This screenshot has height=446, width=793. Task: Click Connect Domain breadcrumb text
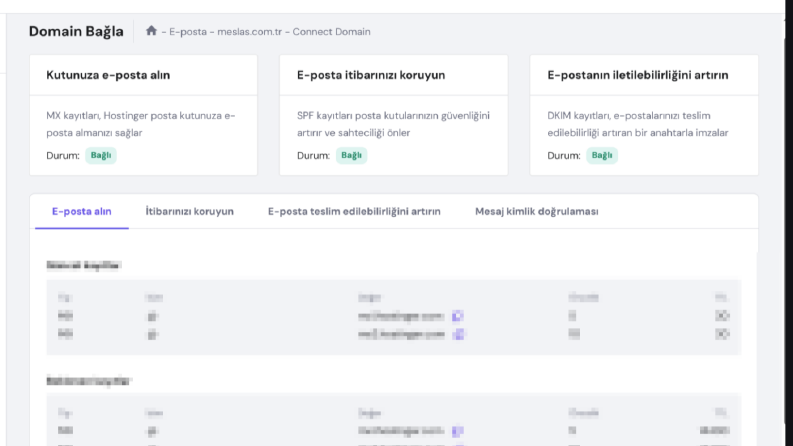point(331,32)
